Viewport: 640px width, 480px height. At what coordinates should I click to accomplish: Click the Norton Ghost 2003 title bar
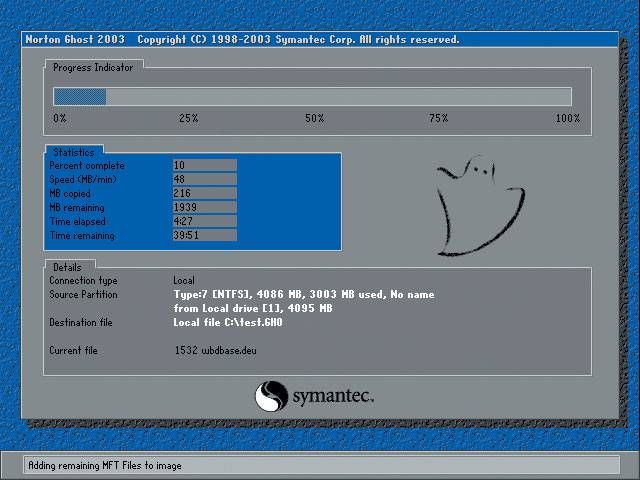coord(240,40)
